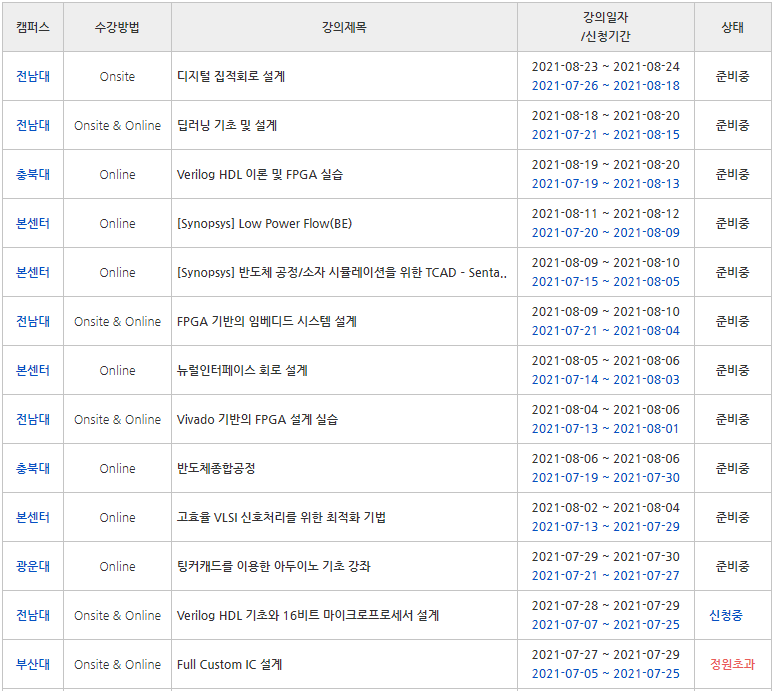Click Onsite & Online in Full Custom IC row
The width and height of the screenshot is (772, 691).
(117, 664)
